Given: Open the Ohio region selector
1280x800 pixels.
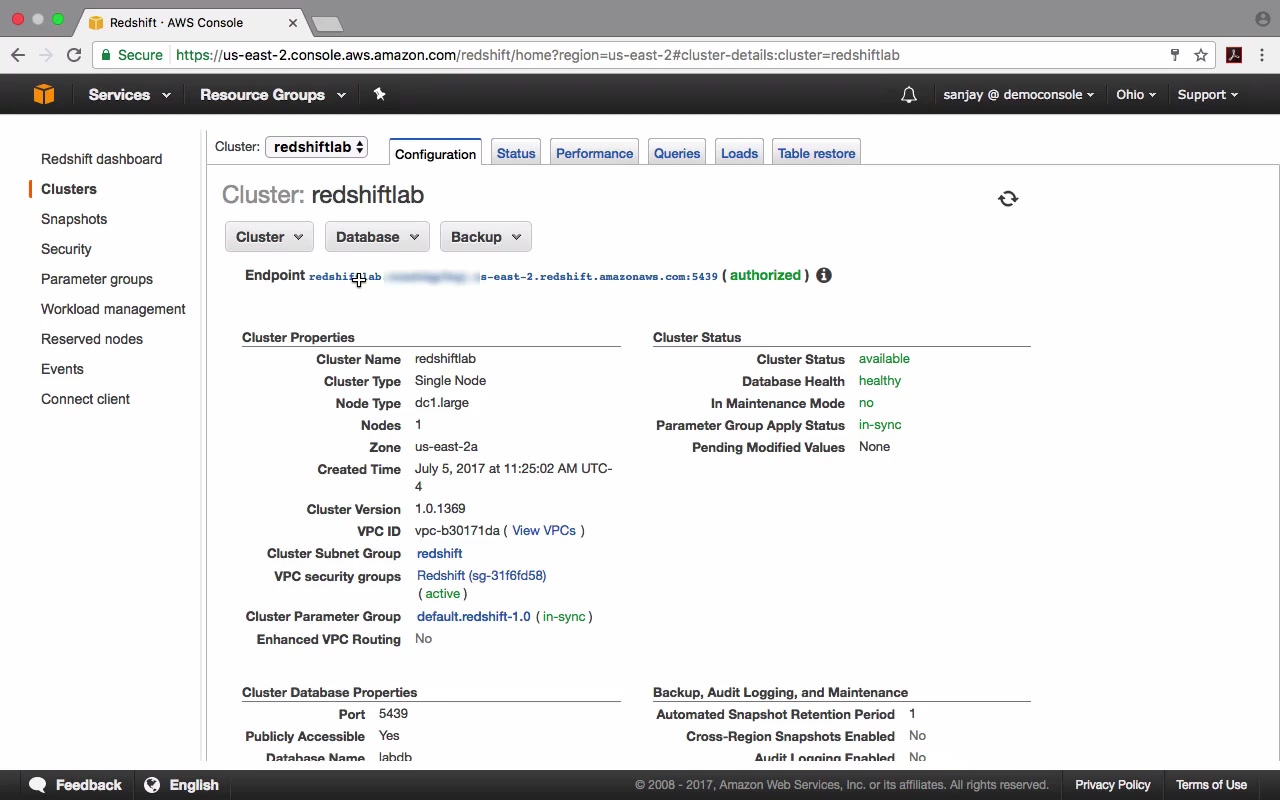Looking at the screenshot, I should coord(1136,95).
